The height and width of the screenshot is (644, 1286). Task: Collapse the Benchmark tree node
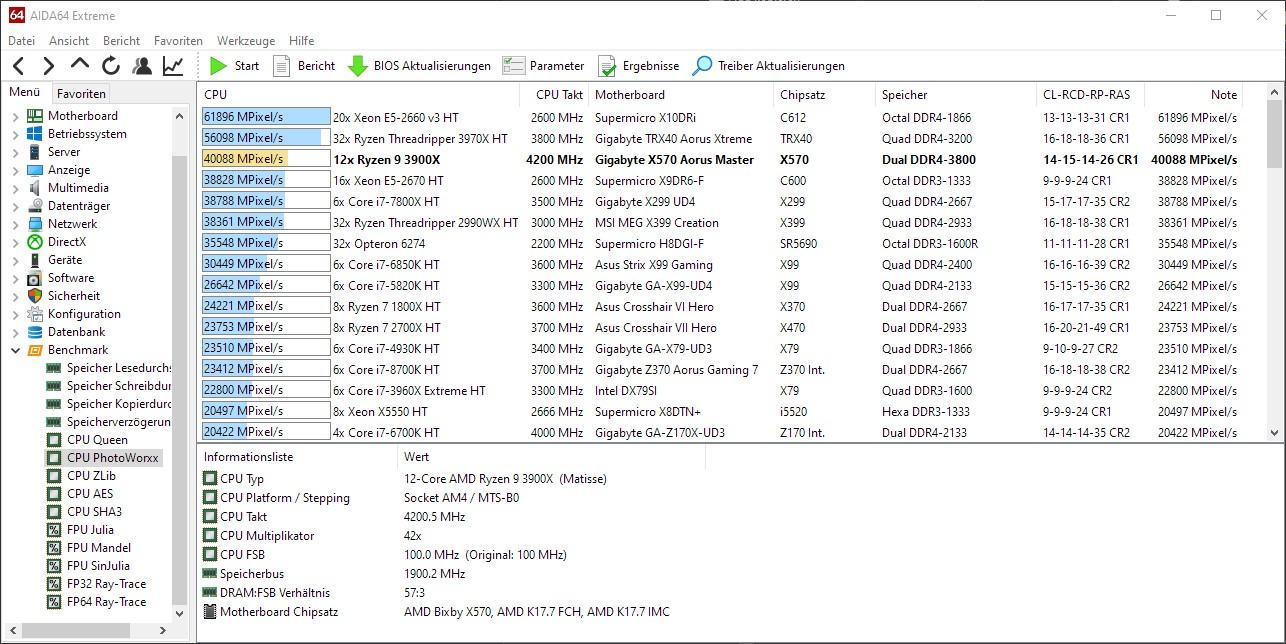(x=15, y=350)
